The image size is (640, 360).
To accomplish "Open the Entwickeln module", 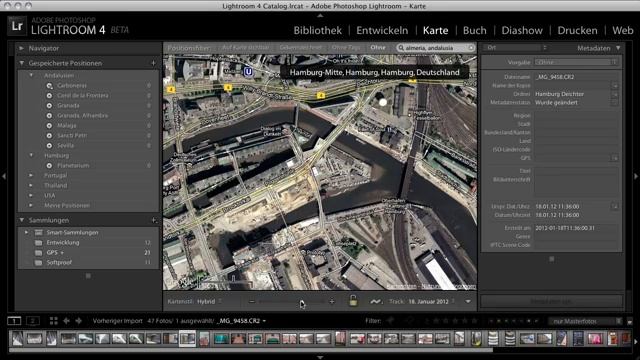I will [x=382, y=31].
